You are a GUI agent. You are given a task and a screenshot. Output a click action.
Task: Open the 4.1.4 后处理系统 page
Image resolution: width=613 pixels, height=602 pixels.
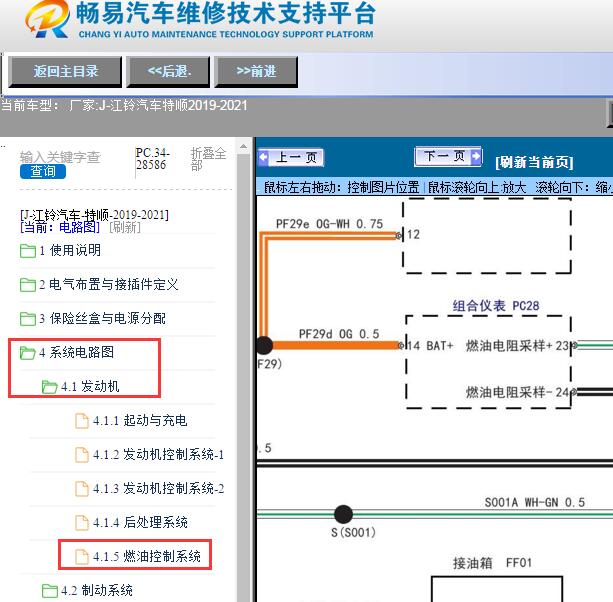click(x=140, y=522)
